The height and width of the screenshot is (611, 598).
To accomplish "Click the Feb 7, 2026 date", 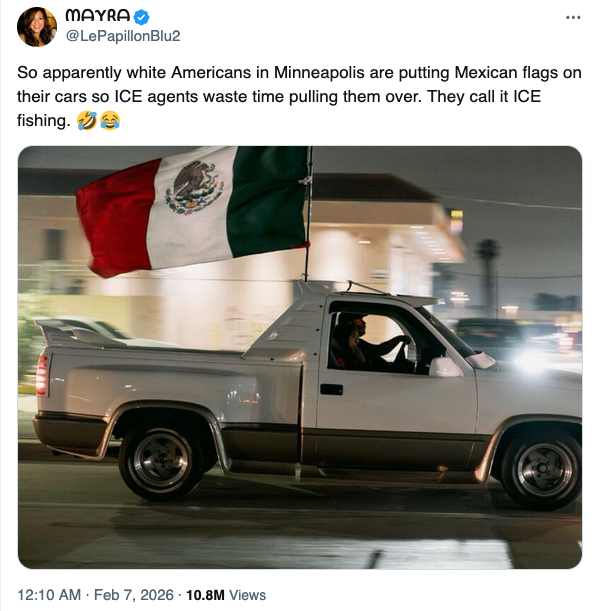I will (134, 595).
